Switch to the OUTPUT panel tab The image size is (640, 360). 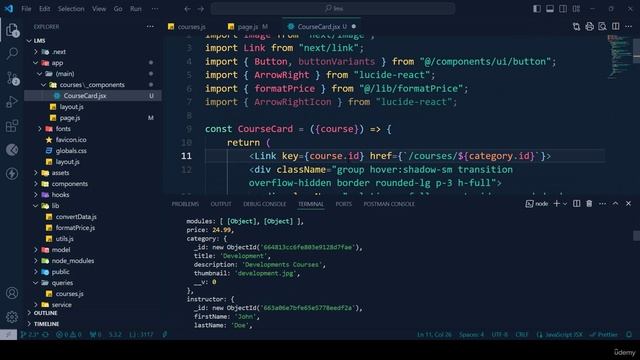[x=221, y=204]
